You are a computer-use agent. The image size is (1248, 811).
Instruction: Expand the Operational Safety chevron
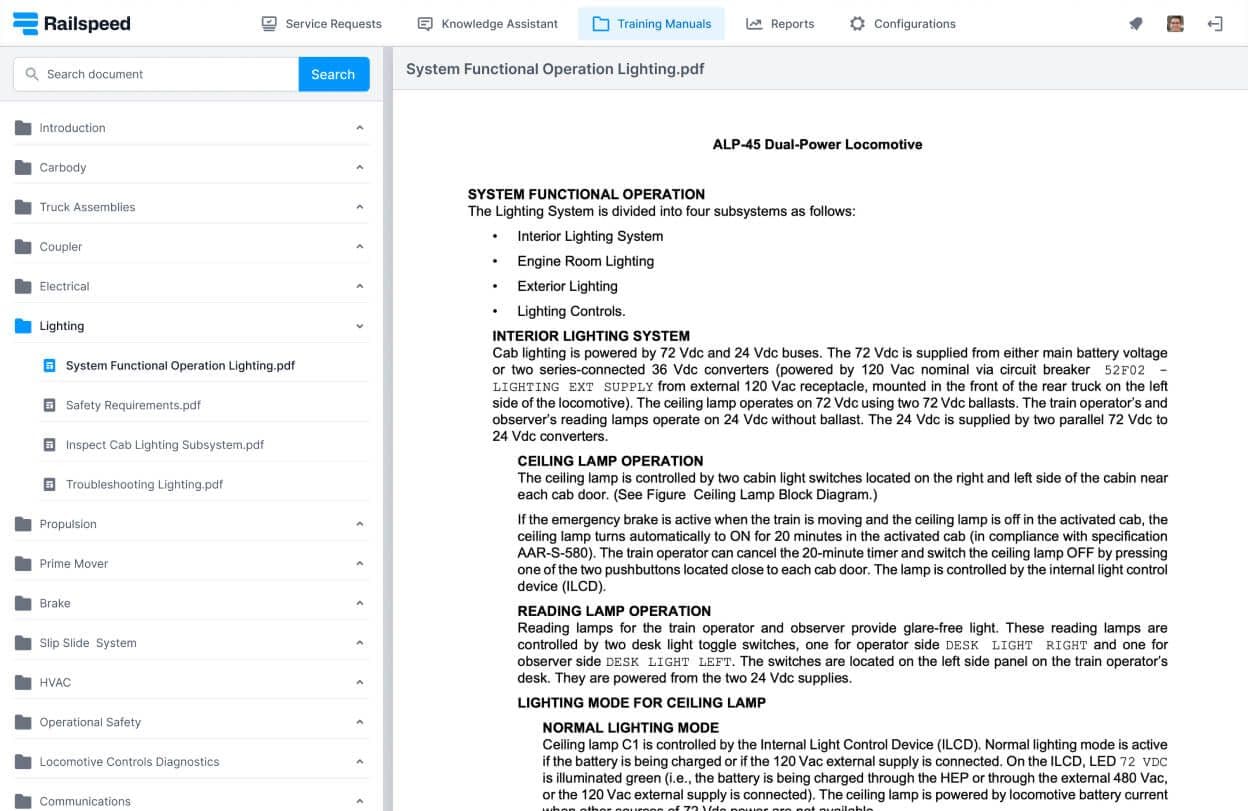click(360, 722)
